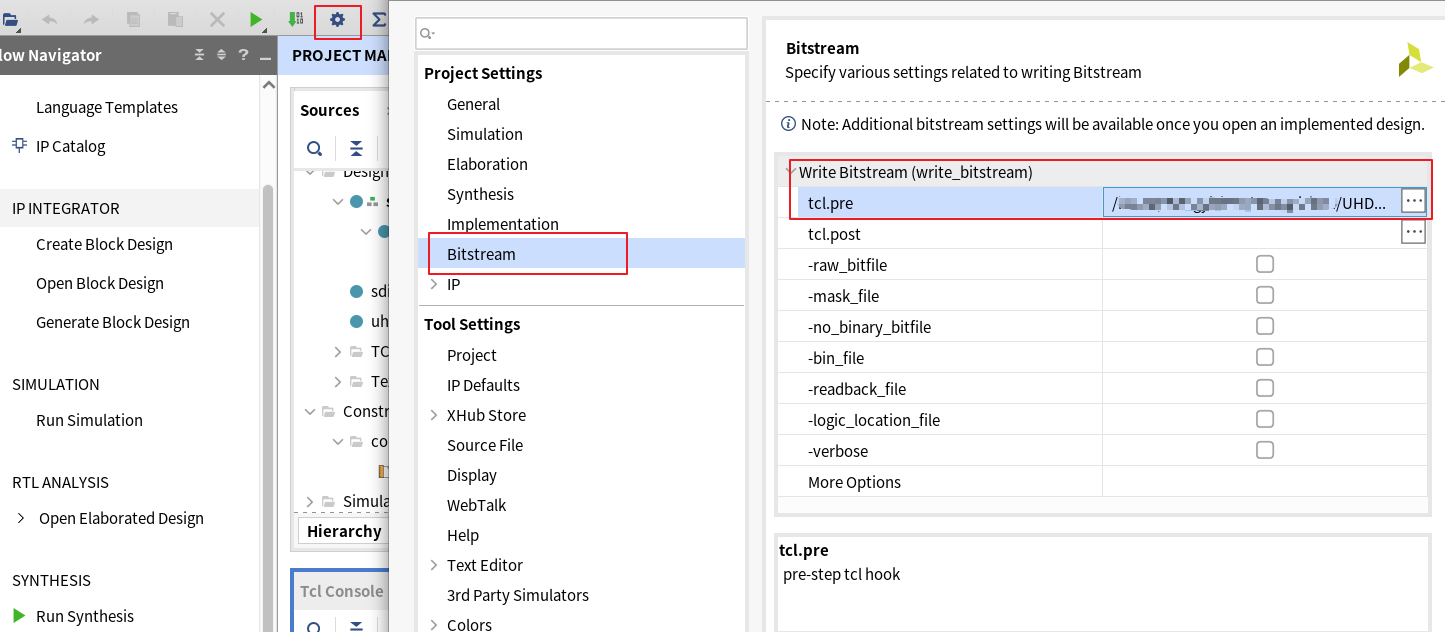Screen dimensions: 1445x632
Task: Enable the -readback_file checkbox
Action: point(1265,388)
